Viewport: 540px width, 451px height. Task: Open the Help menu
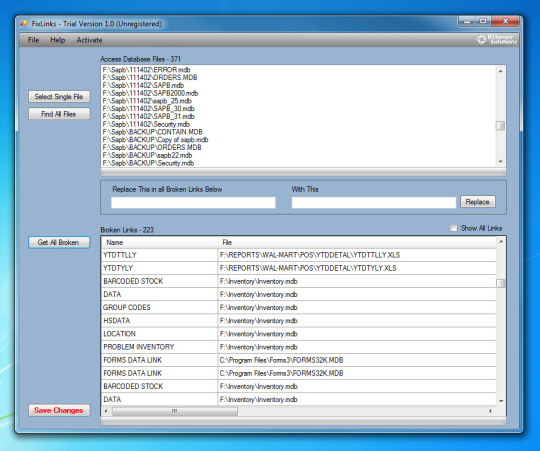tap(58, 40)
